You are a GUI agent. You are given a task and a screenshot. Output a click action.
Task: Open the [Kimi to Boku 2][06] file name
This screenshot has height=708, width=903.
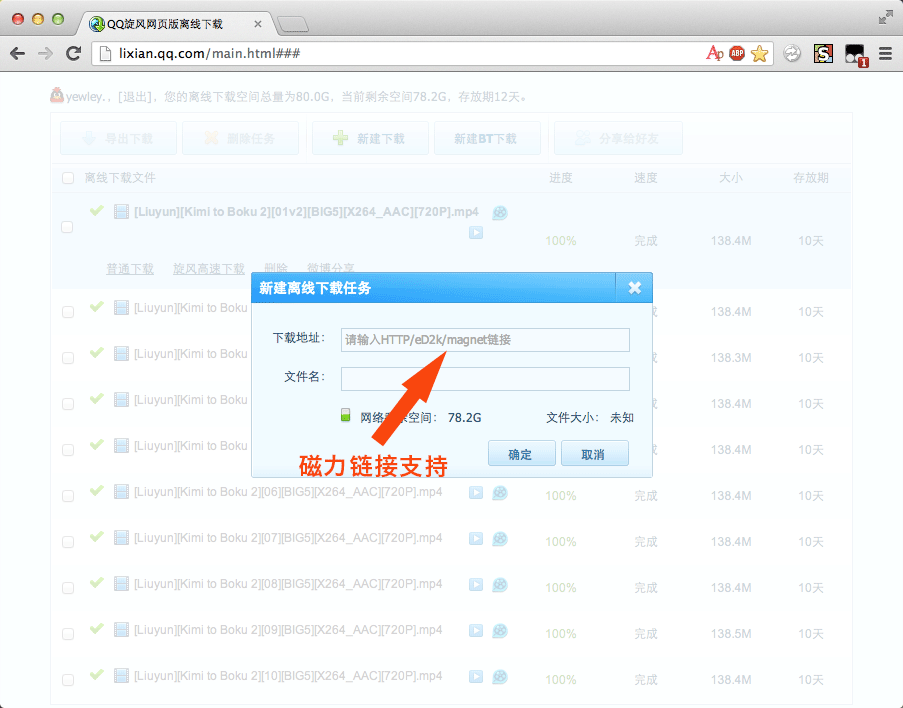(288, 492)
